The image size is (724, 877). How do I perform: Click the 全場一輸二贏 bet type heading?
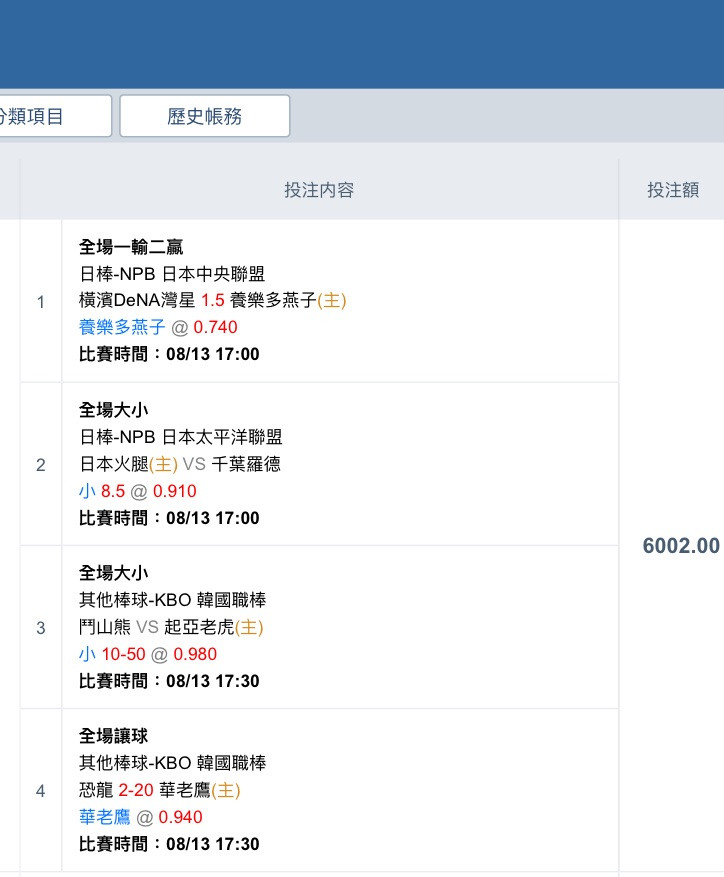pos(131,247)
